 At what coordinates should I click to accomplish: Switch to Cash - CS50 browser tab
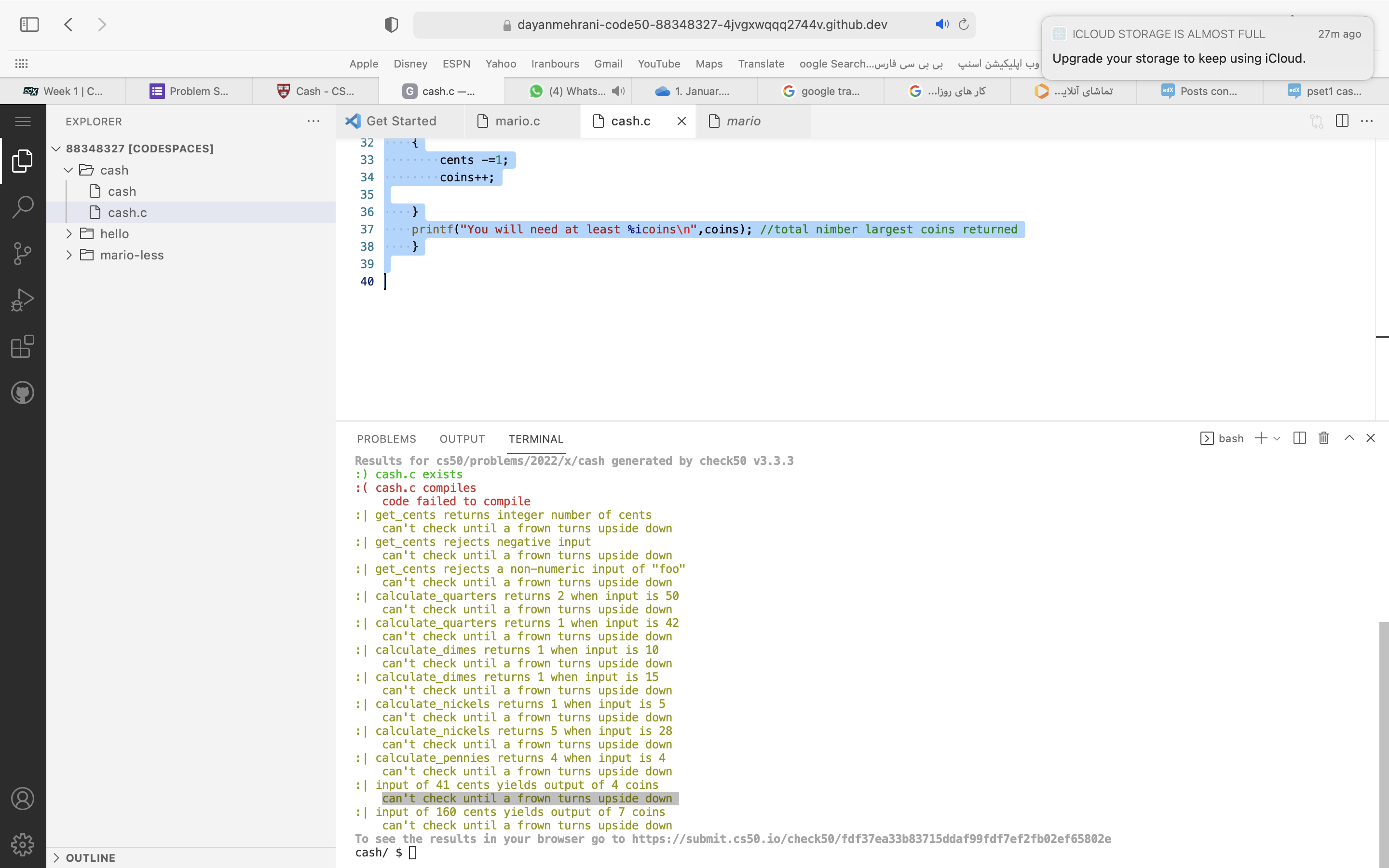(x=316, y=91)
